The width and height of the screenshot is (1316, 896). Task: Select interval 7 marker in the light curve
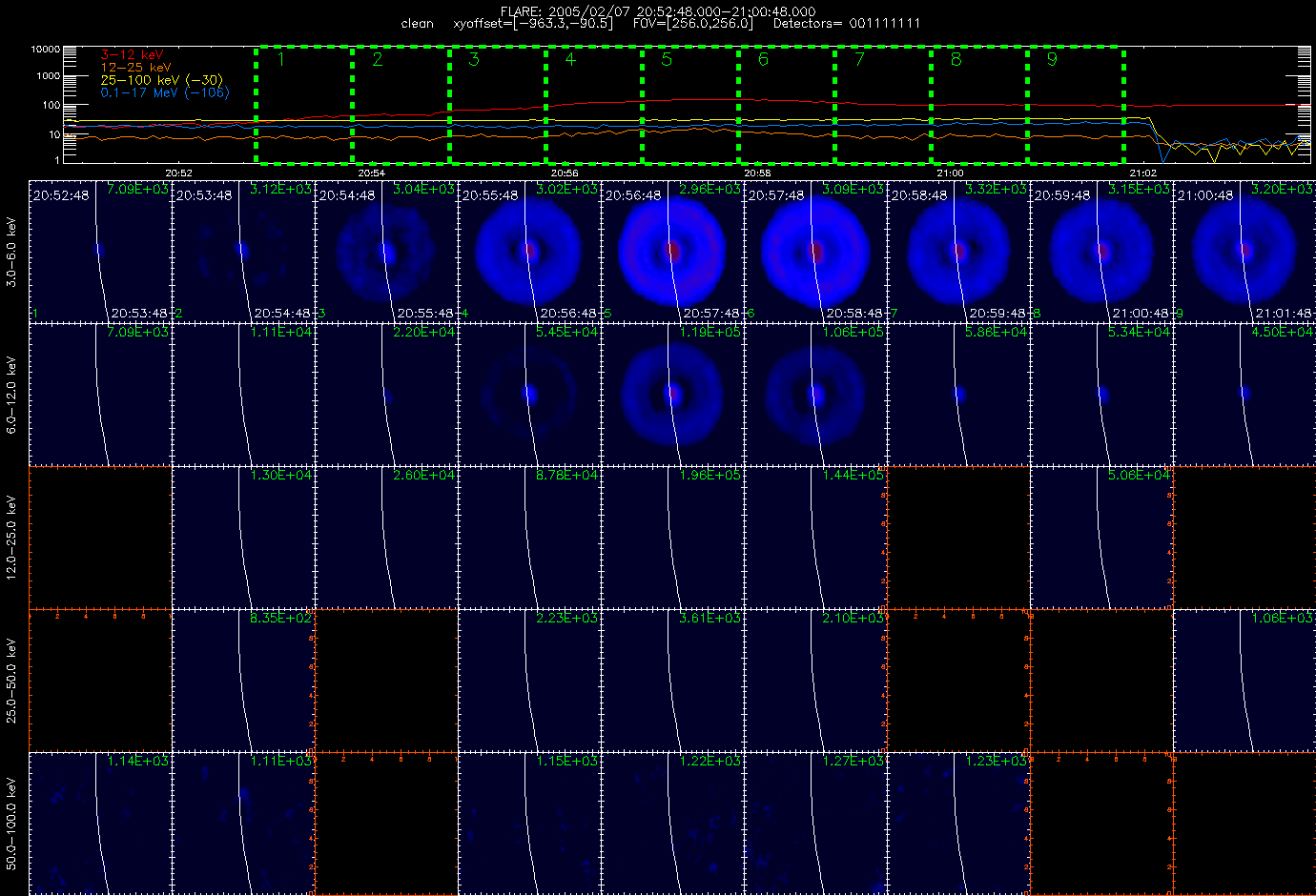tap(859, 60)
